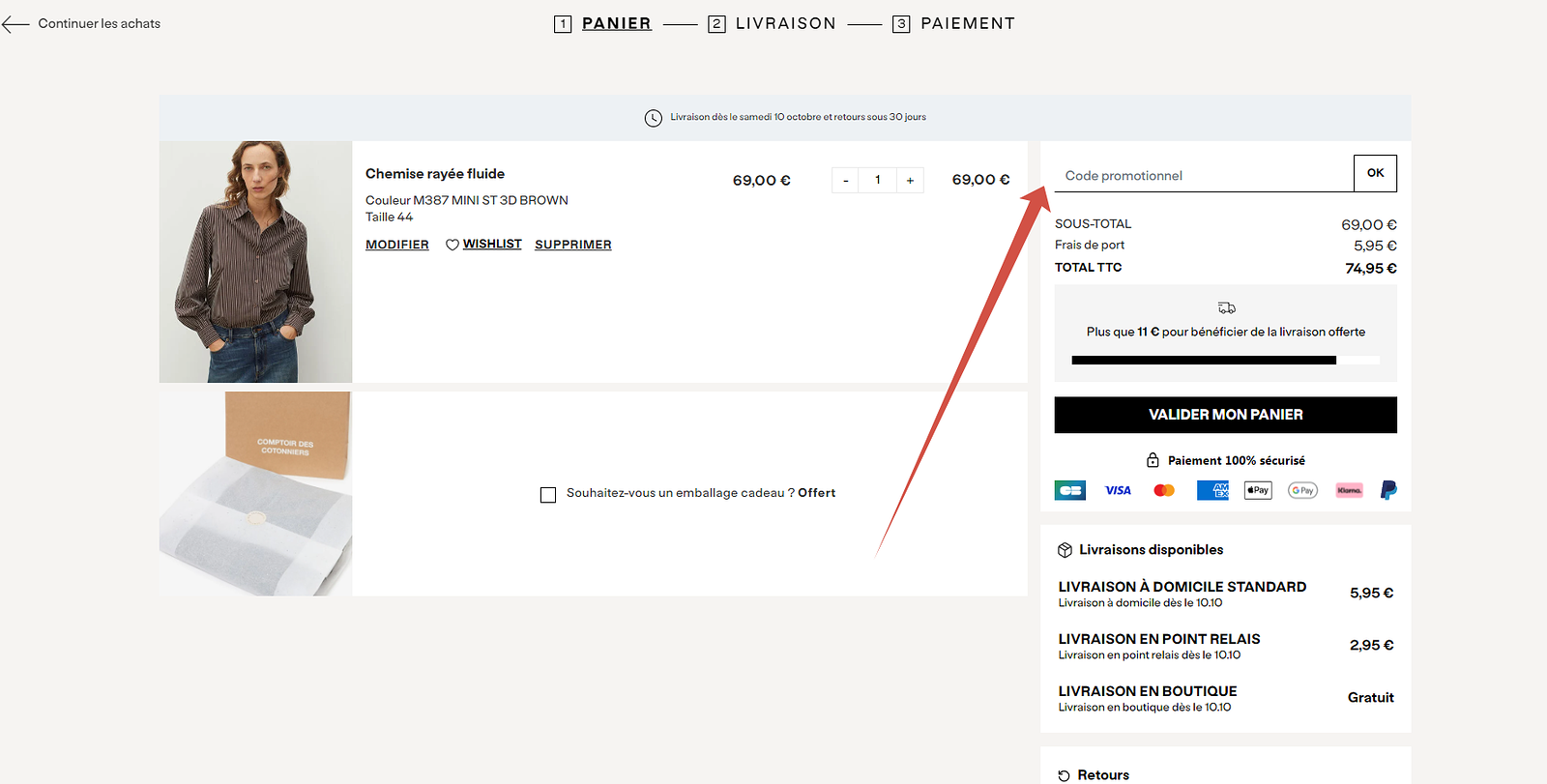
Task: Open the striped shirt product thumbnail
Action: (256, 262)
